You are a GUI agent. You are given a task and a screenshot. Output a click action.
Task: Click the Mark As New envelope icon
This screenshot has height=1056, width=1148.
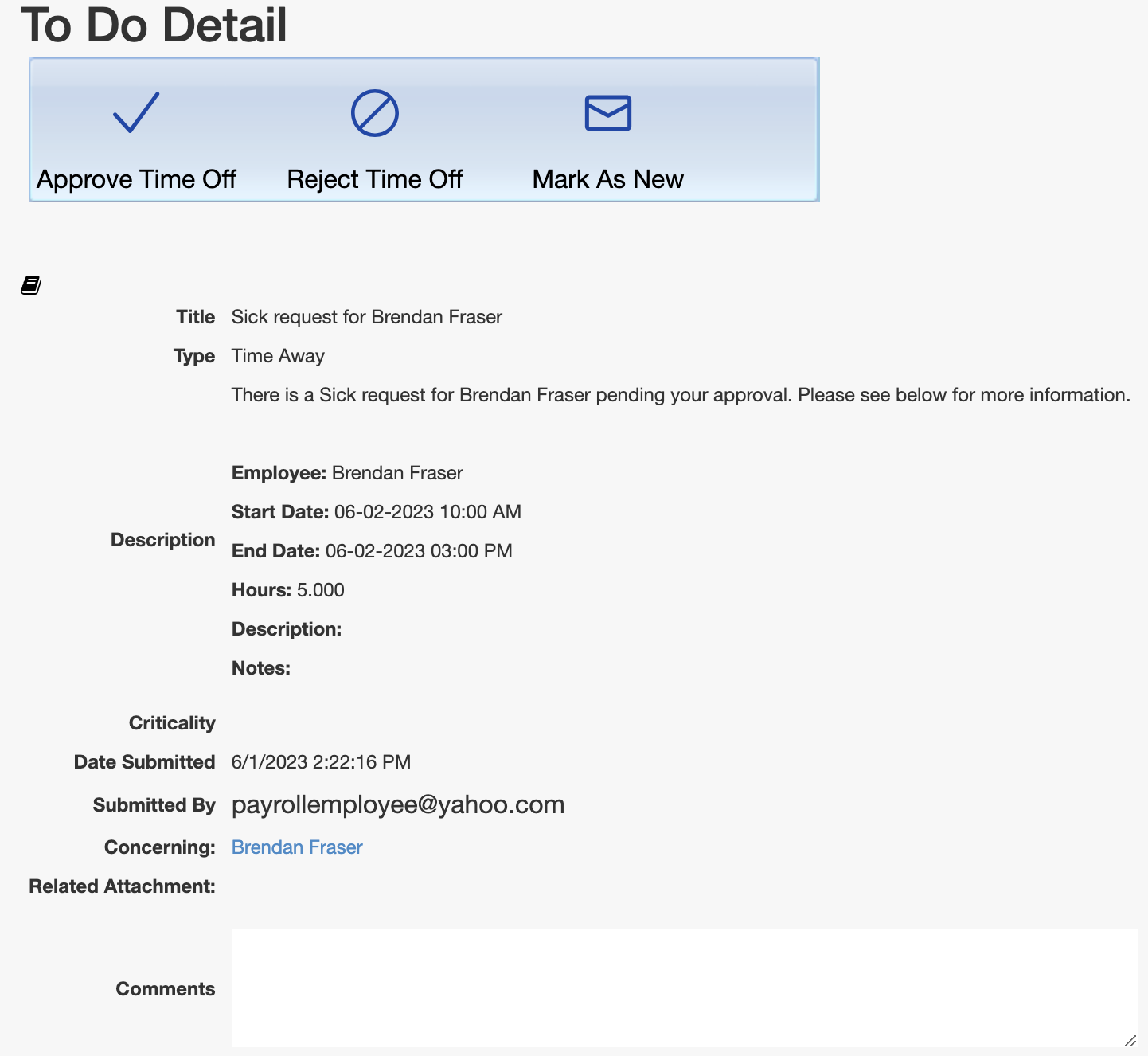[x=607, y=113]
